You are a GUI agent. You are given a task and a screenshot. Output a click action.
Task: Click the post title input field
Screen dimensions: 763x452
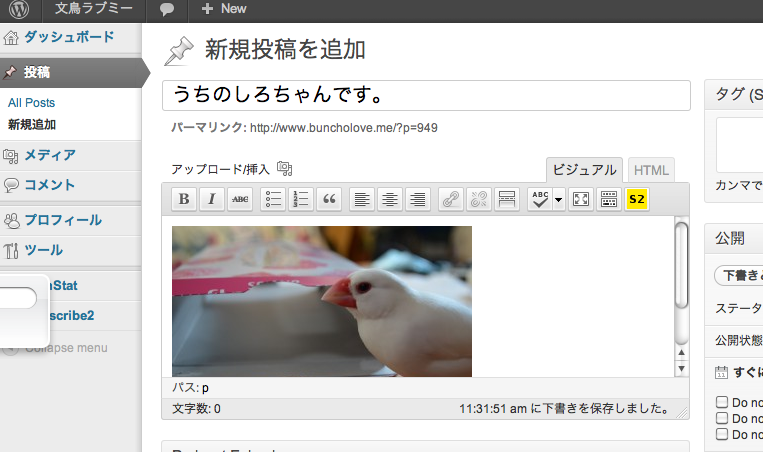tap(426, 95)
